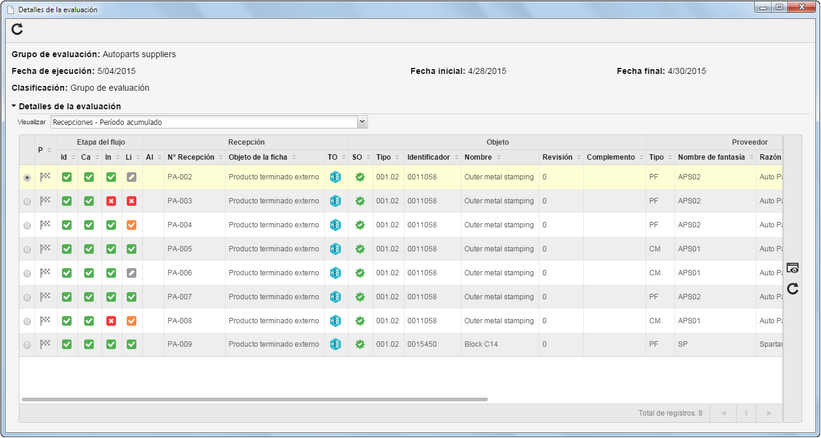Select the radio button for row PA-005

tap(27, 250)
